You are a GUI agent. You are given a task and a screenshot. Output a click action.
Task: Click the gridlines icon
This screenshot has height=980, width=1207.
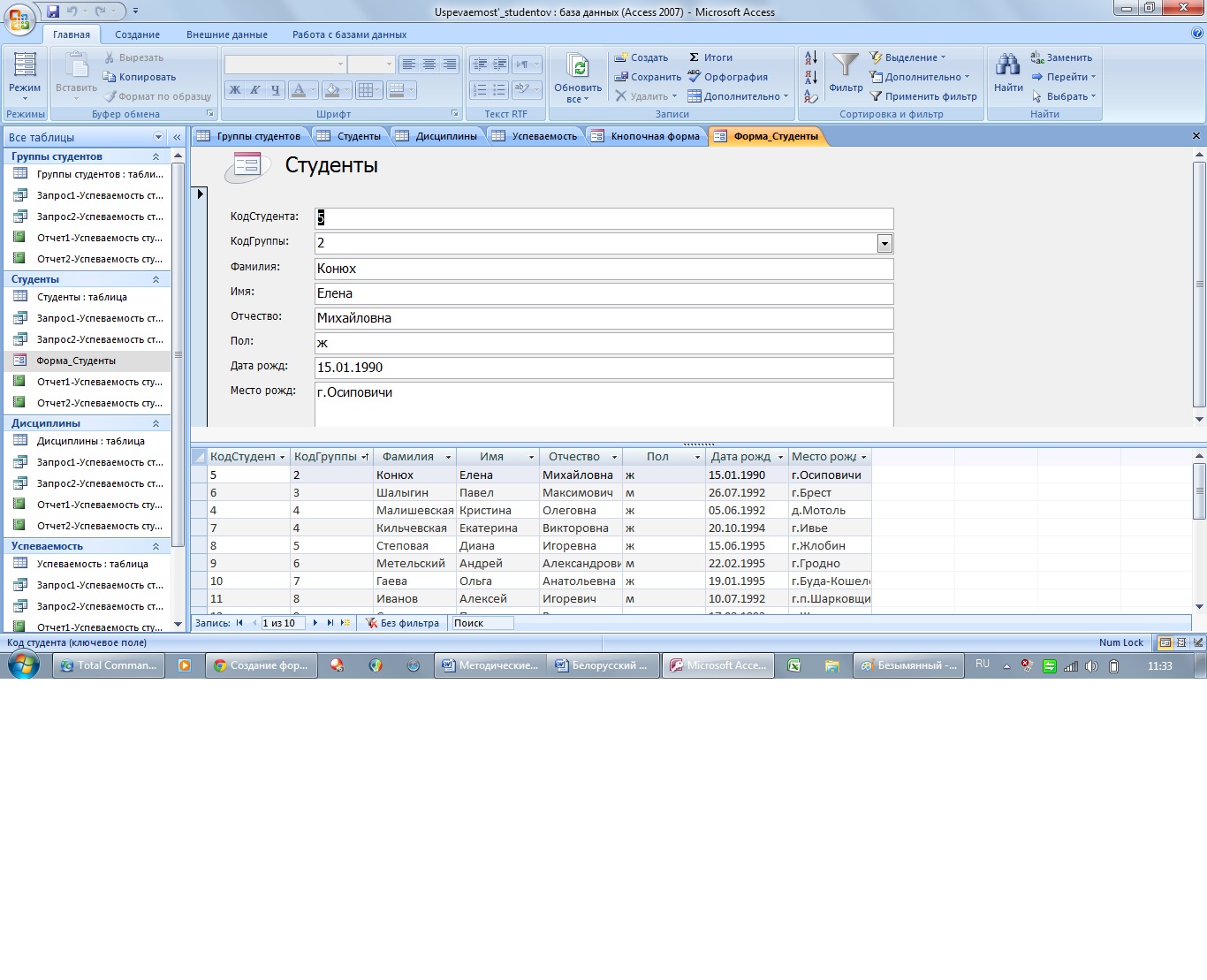tap(365, 90)
